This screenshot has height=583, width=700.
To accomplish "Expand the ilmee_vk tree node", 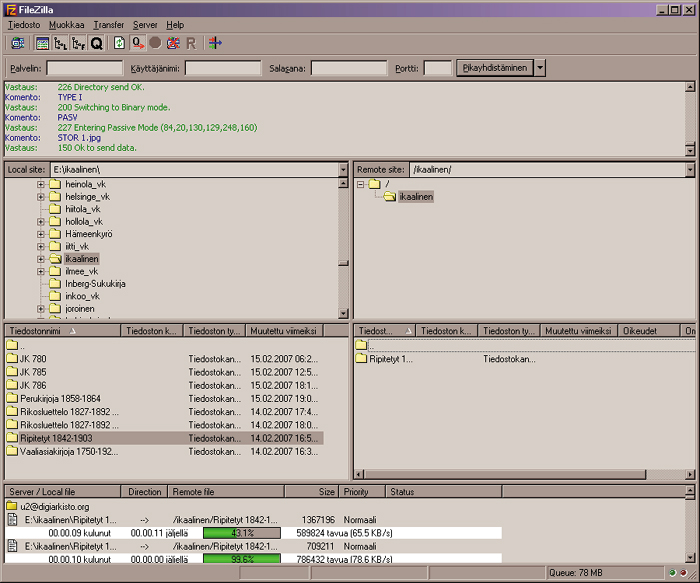I will [x=41, y=271].
